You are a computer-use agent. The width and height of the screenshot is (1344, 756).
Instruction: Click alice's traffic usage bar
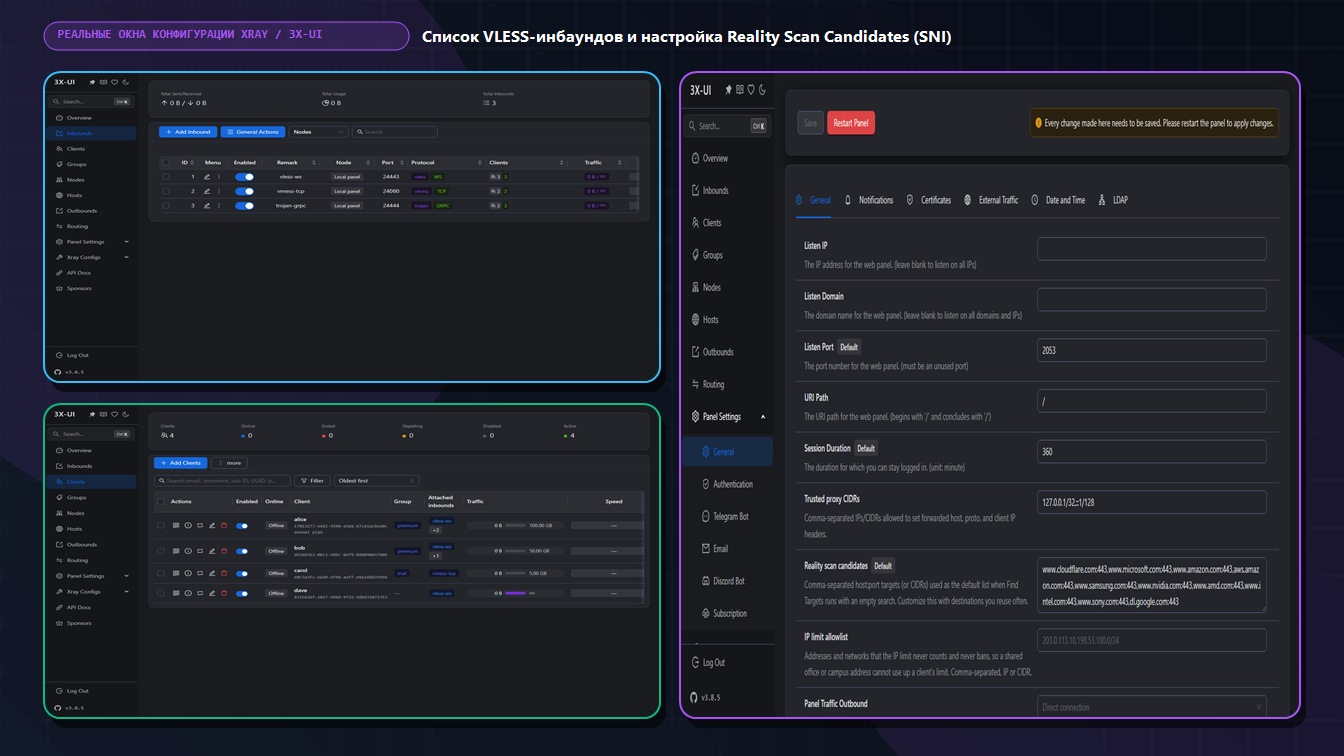point(516,525)
